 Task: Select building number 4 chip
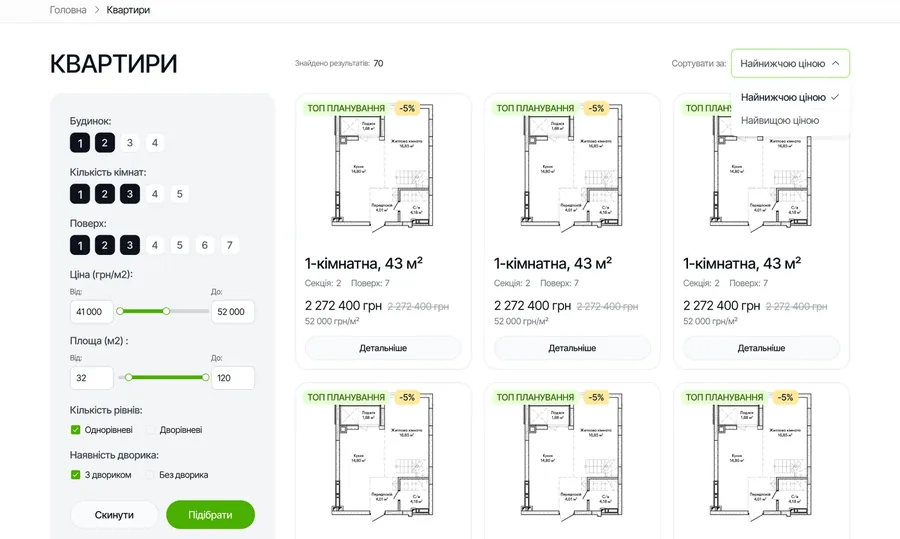154,143
